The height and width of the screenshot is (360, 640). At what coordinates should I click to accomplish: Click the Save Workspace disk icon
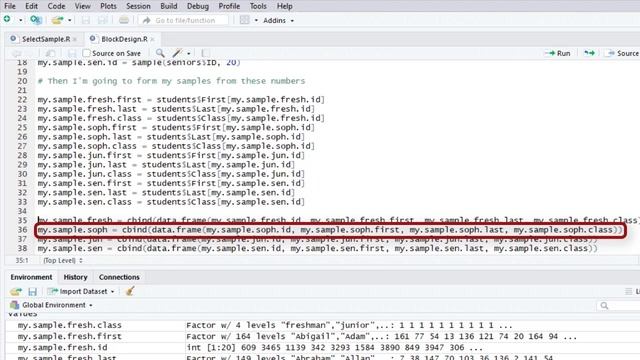pos(32,291)
